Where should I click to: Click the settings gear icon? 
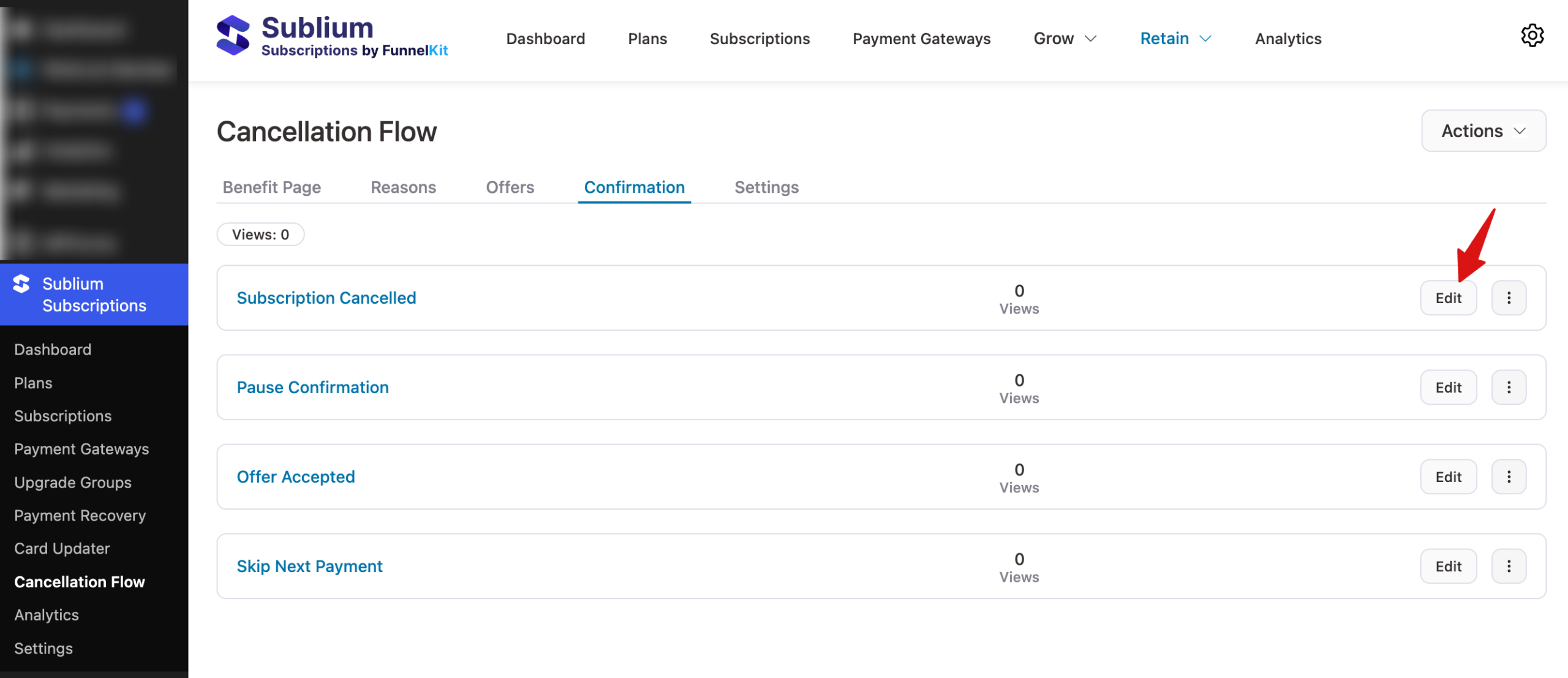click(x=1532, y=36)
